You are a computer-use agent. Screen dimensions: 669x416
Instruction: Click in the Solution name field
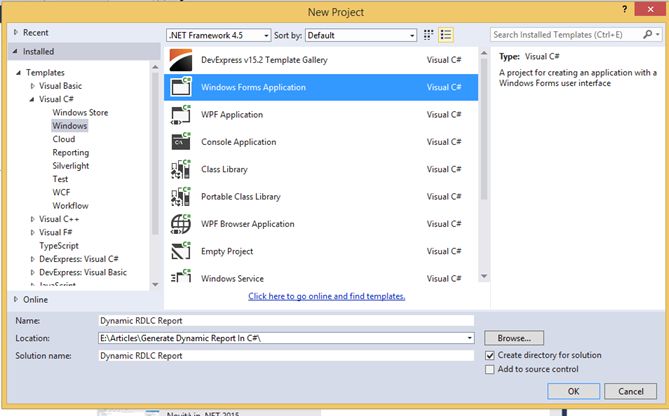(x=286, y=355)
